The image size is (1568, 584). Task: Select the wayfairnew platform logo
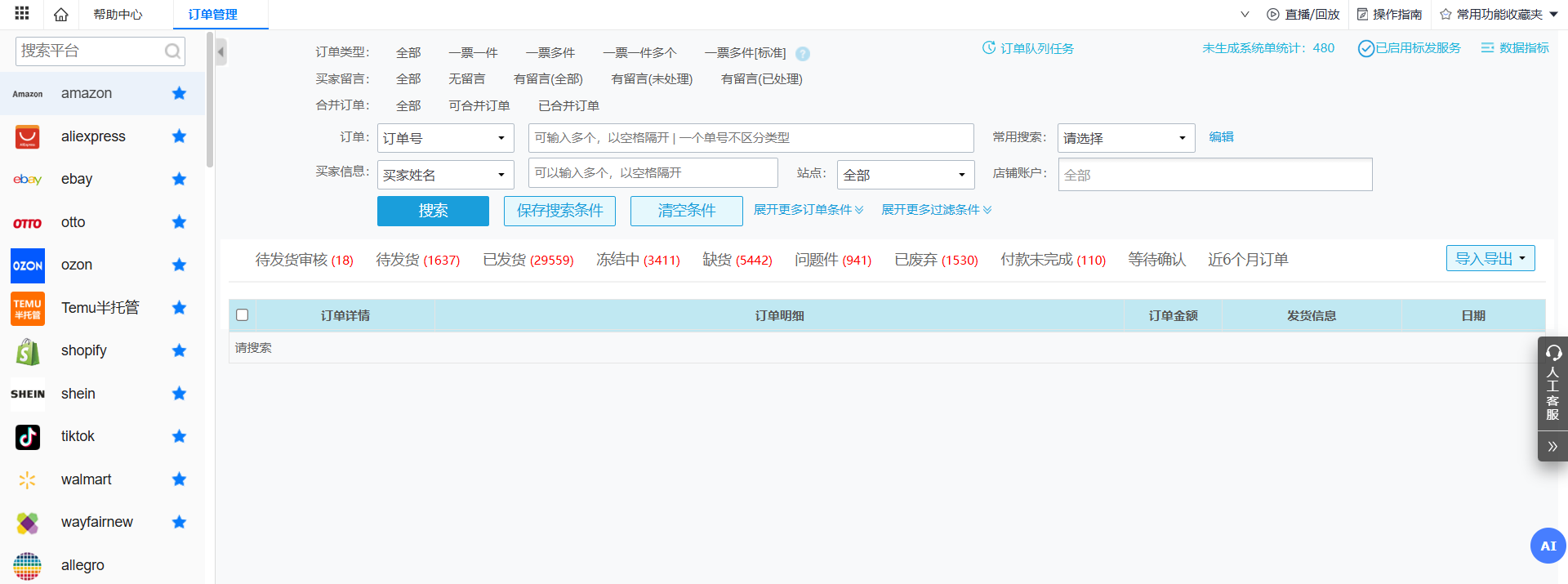click(x=28, y=523)
